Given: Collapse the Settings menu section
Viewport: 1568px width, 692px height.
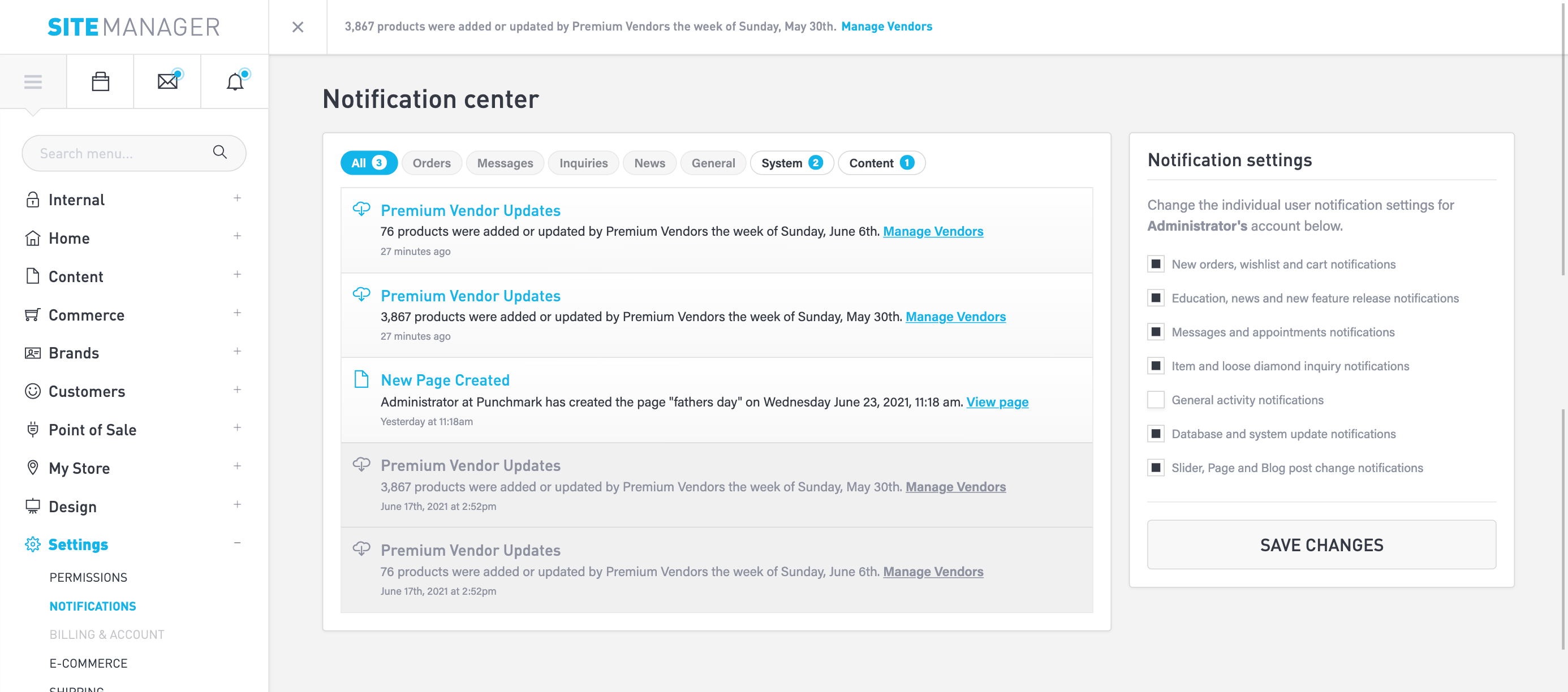Looking at the screenshot, I should point(238,543).
